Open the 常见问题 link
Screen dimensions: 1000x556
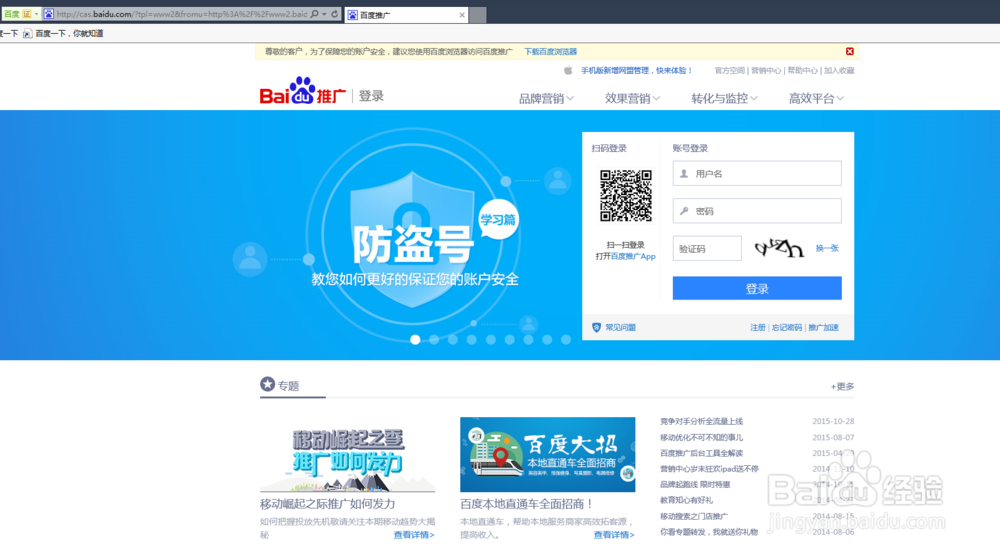click(621, 327)
